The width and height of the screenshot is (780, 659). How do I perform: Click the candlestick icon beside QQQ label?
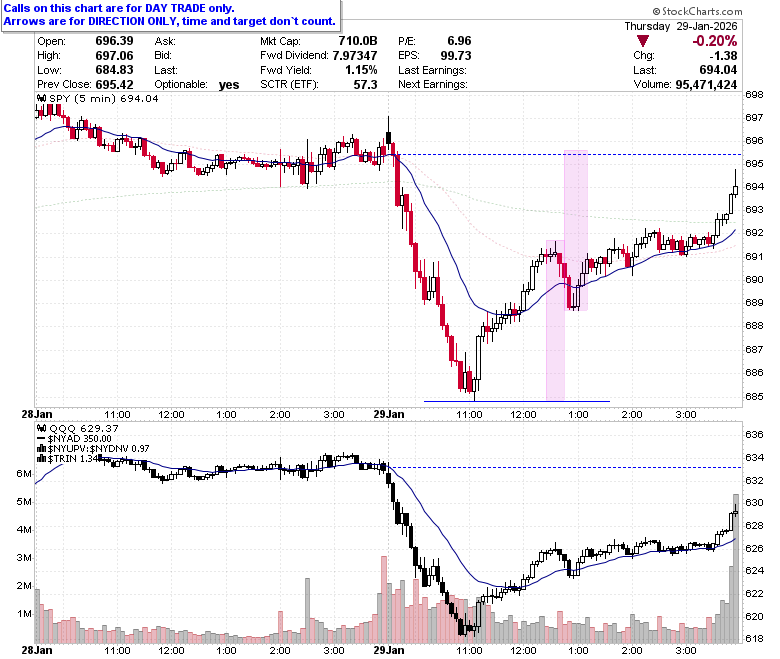click(x=42, y=428)
